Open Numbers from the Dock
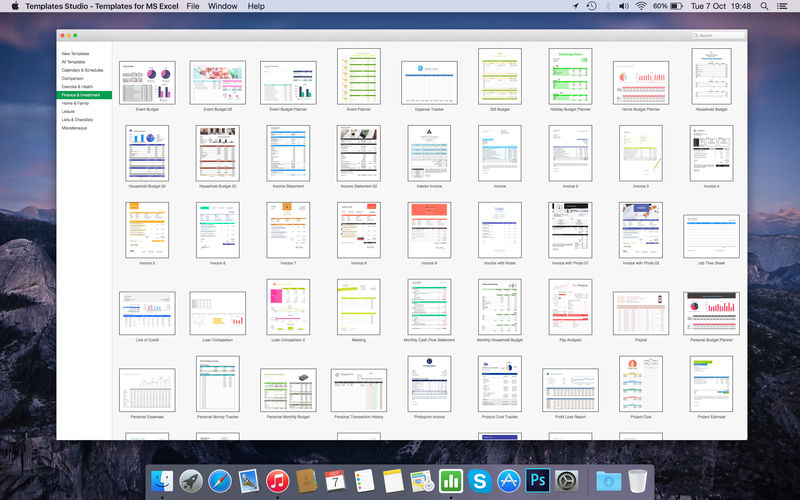 pos(451,481)
